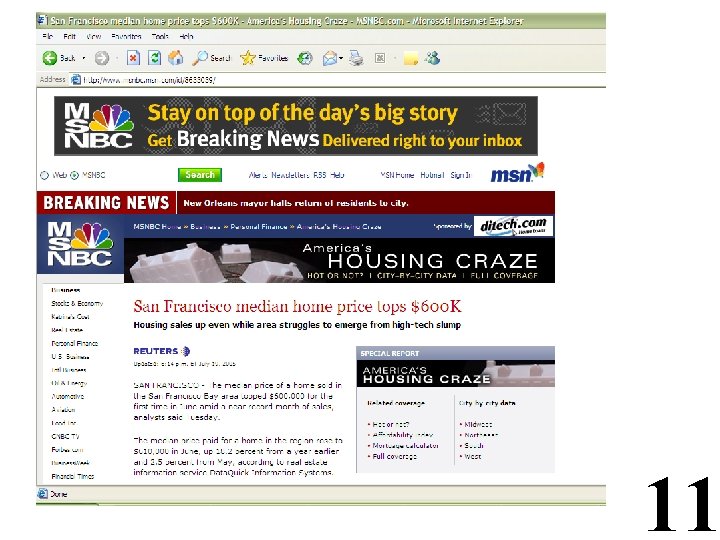The image size is (720, 540).
Task: Click the Full coverage related link
Action: pyautogui.click(x=394, y=456)
